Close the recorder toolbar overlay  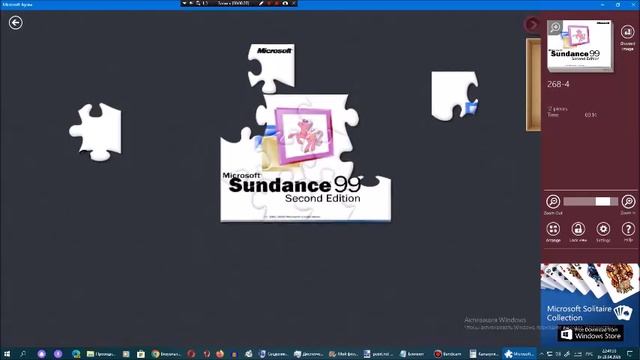293,3
